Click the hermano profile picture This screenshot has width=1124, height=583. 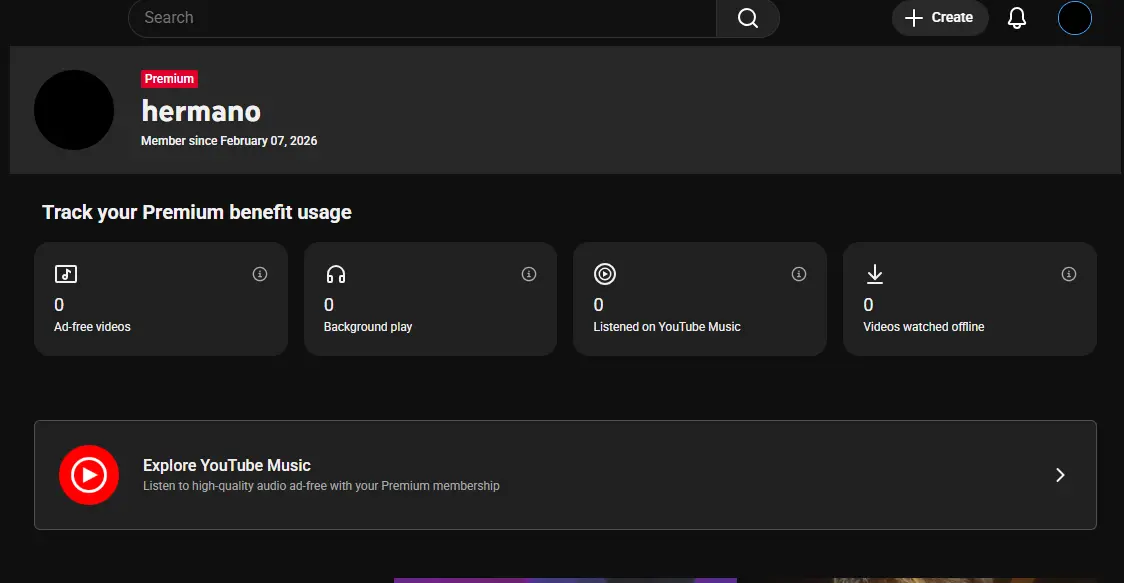click(74, 110)
